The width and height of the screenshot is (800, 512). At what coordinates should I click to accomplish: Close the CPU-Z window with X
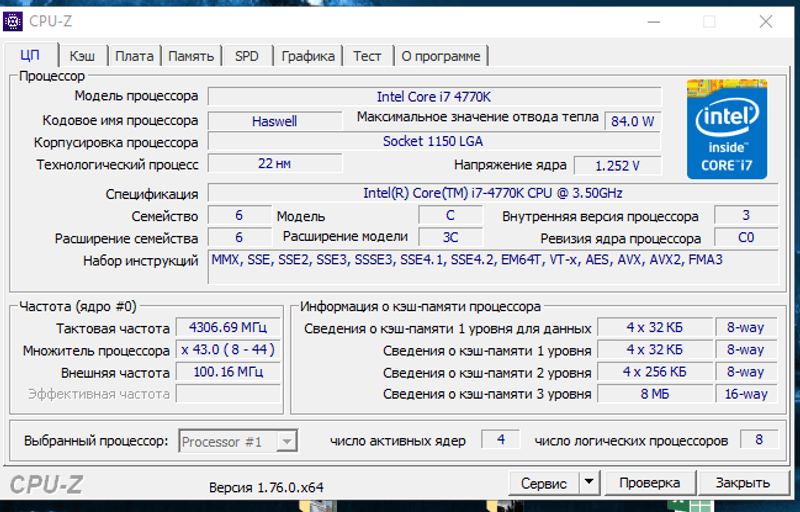click(765, 21)
